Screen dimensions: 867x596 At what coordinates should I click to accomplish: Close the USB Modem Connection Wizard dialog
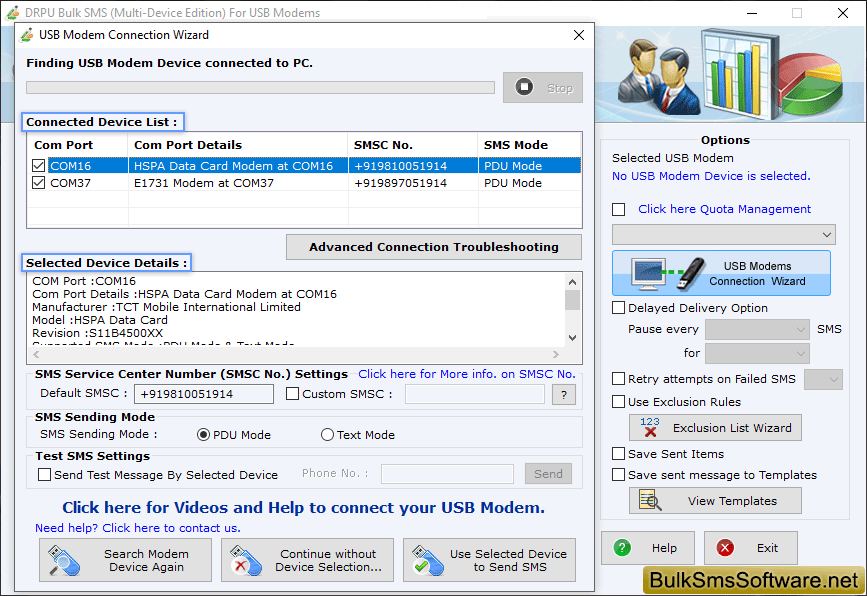[578, 35]
